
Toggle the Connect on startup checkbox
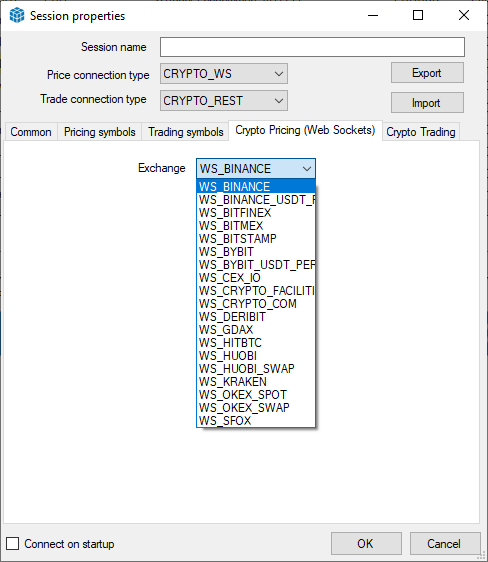click(13, 543)
